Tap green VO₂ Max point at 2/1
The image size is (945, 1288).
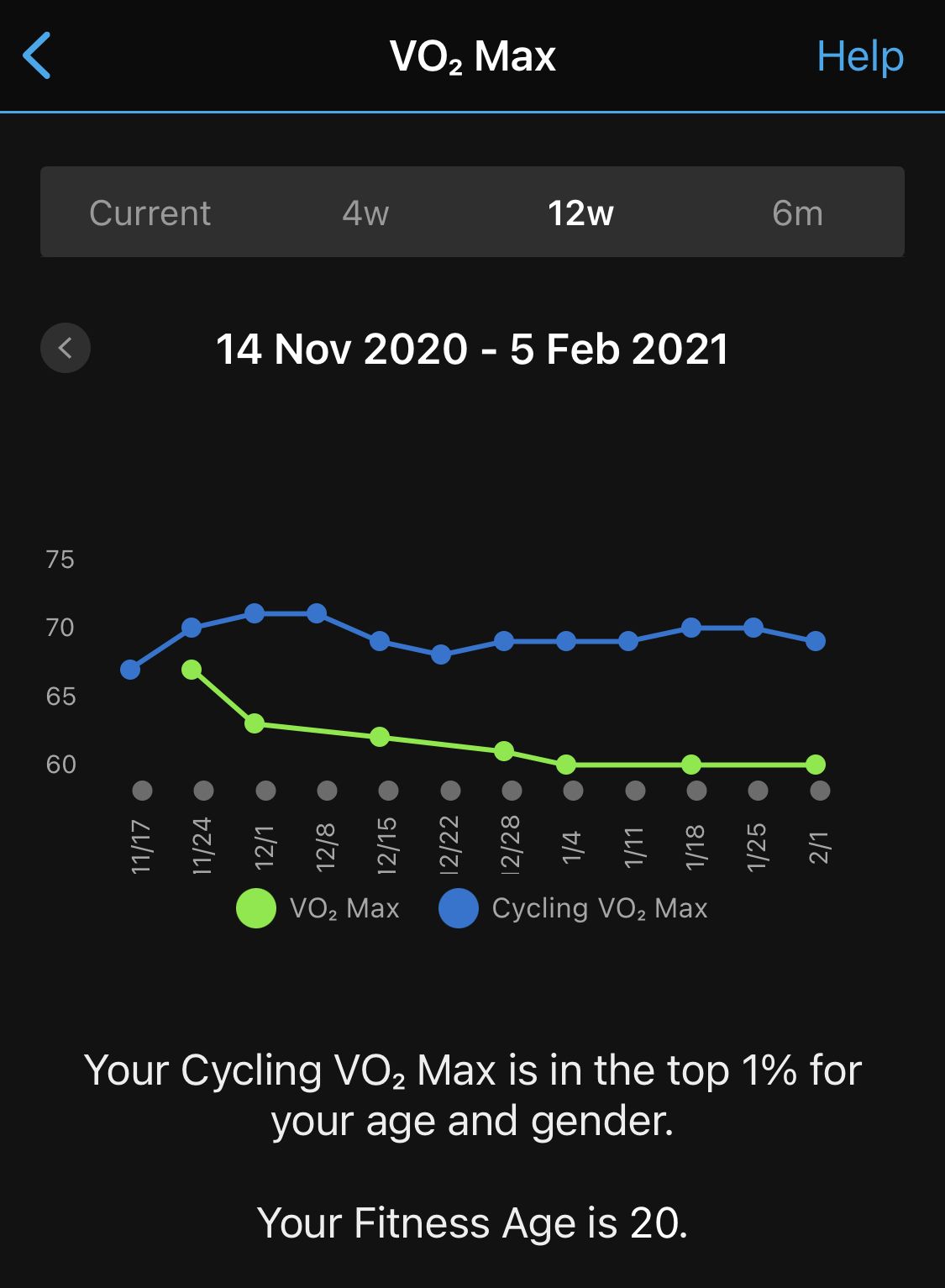(816, 765)
